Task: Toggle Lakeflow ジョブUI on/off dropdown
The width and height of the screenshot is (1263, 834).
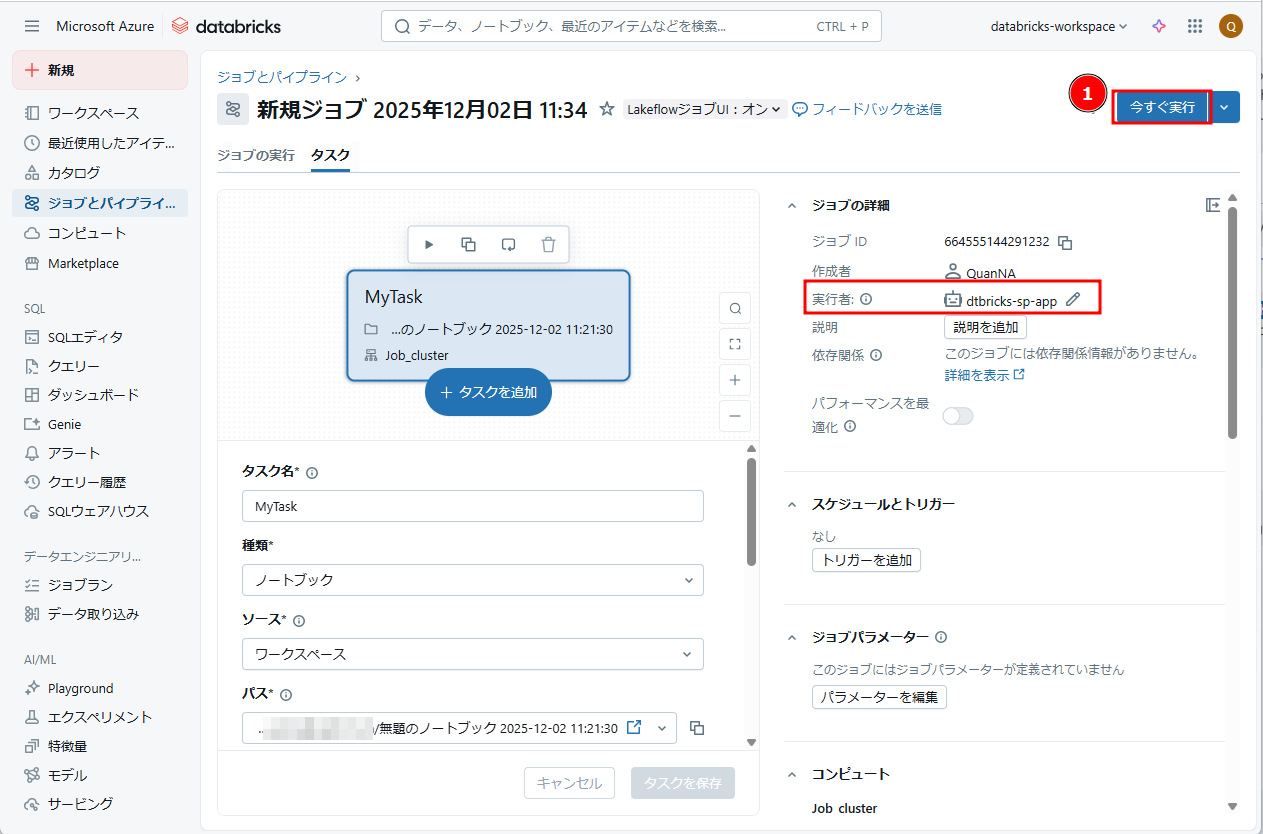Action: point(705,109)
